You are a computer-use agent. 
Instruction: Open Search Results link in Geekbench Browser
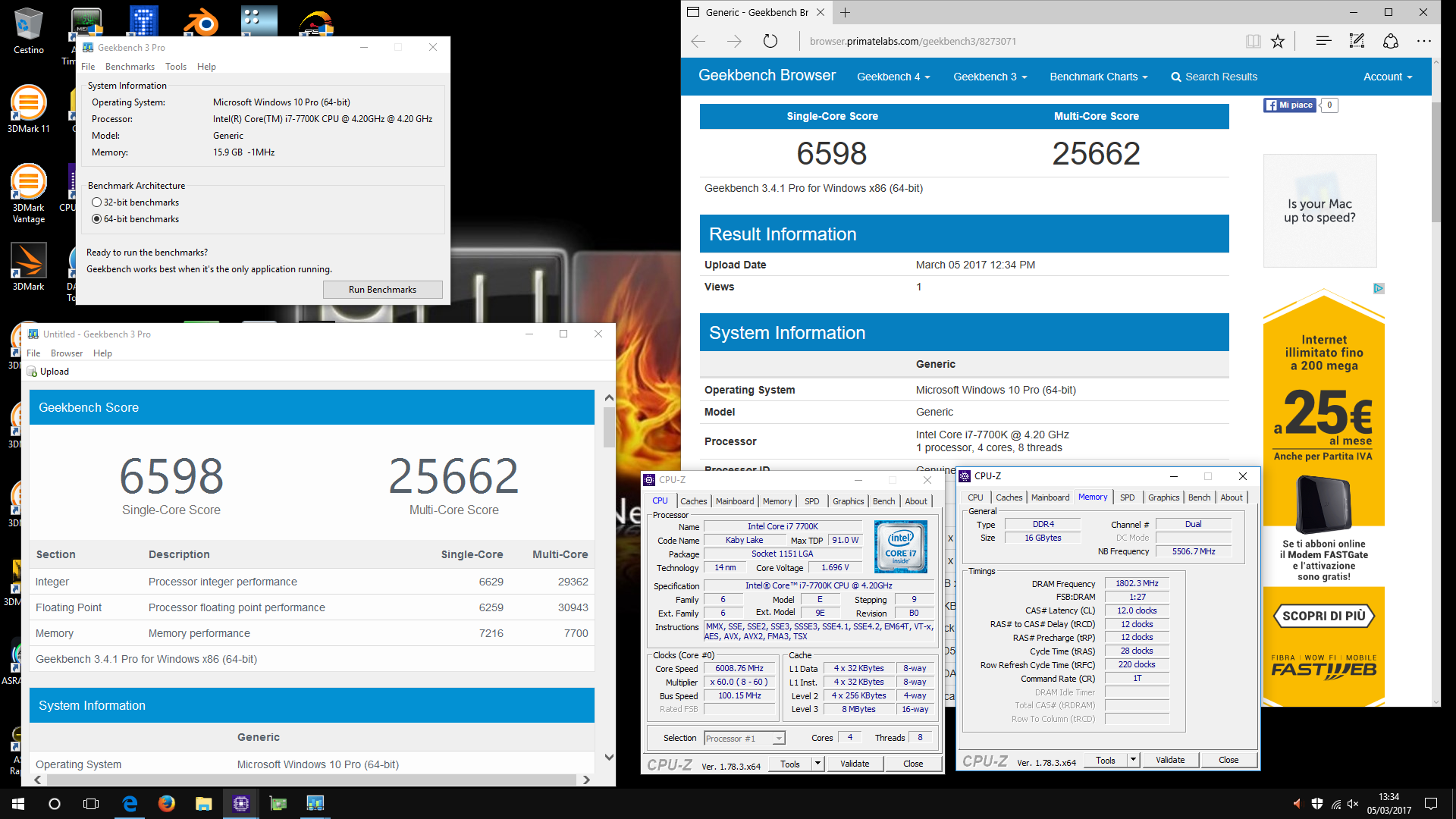pyautogui.click(x=1214, y=77)
